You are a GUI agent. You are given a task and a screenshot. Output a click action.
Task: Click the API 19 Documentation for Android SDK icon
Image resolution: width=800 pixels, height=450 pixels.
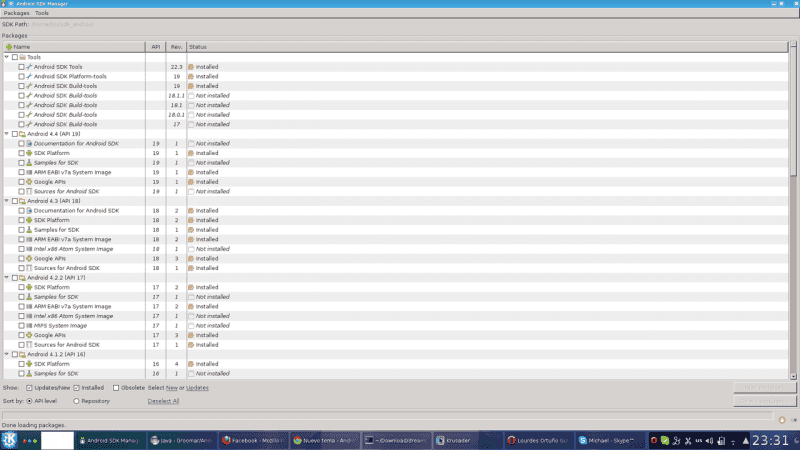pos(29,143)
